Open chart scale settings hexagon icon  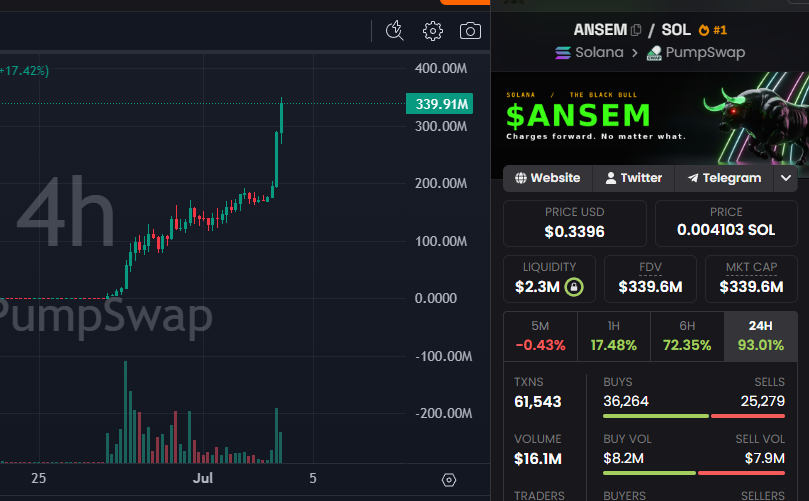[449, 480]
